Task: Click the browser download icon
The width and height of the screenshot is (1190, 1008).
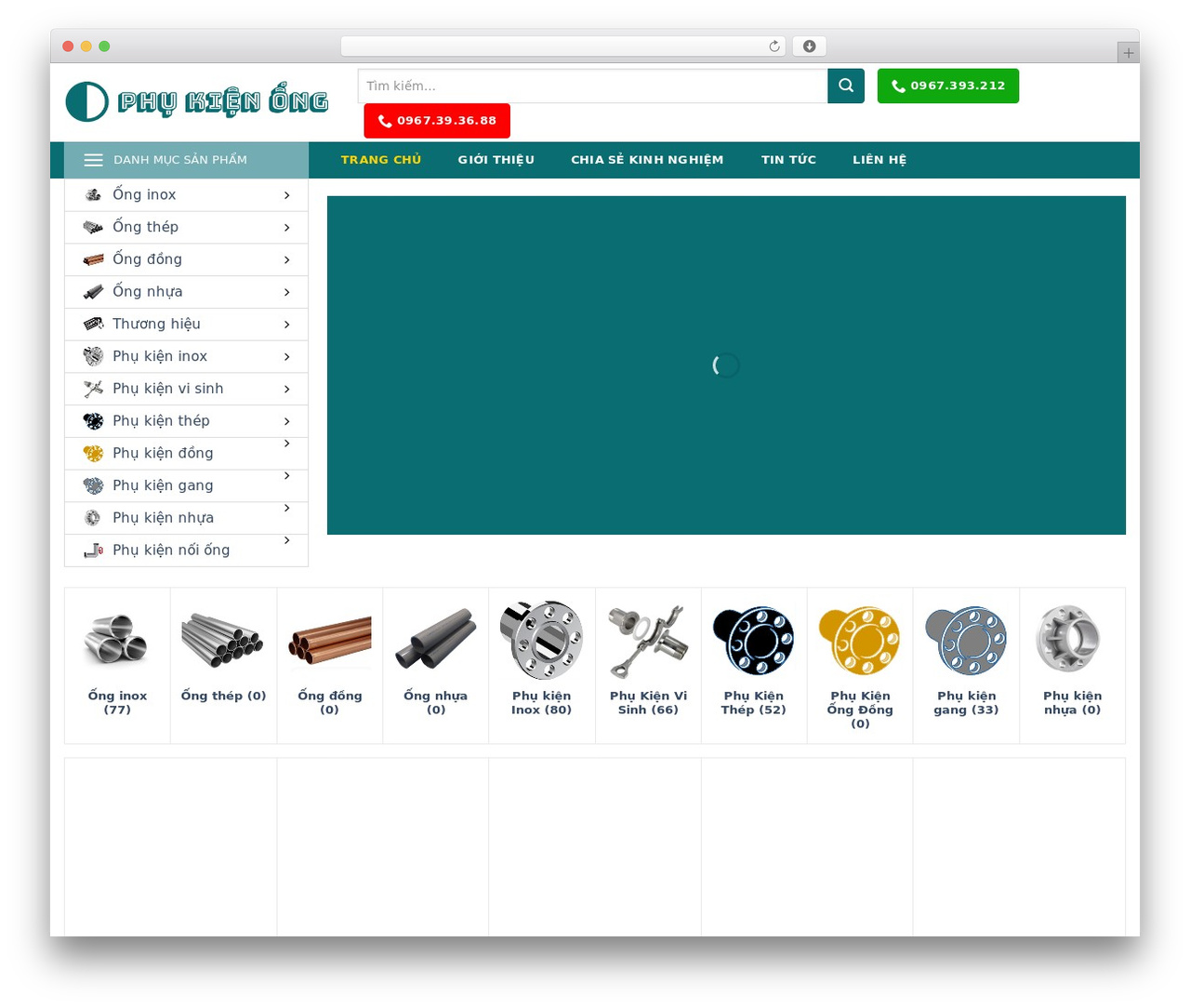Action: (810, 46)
